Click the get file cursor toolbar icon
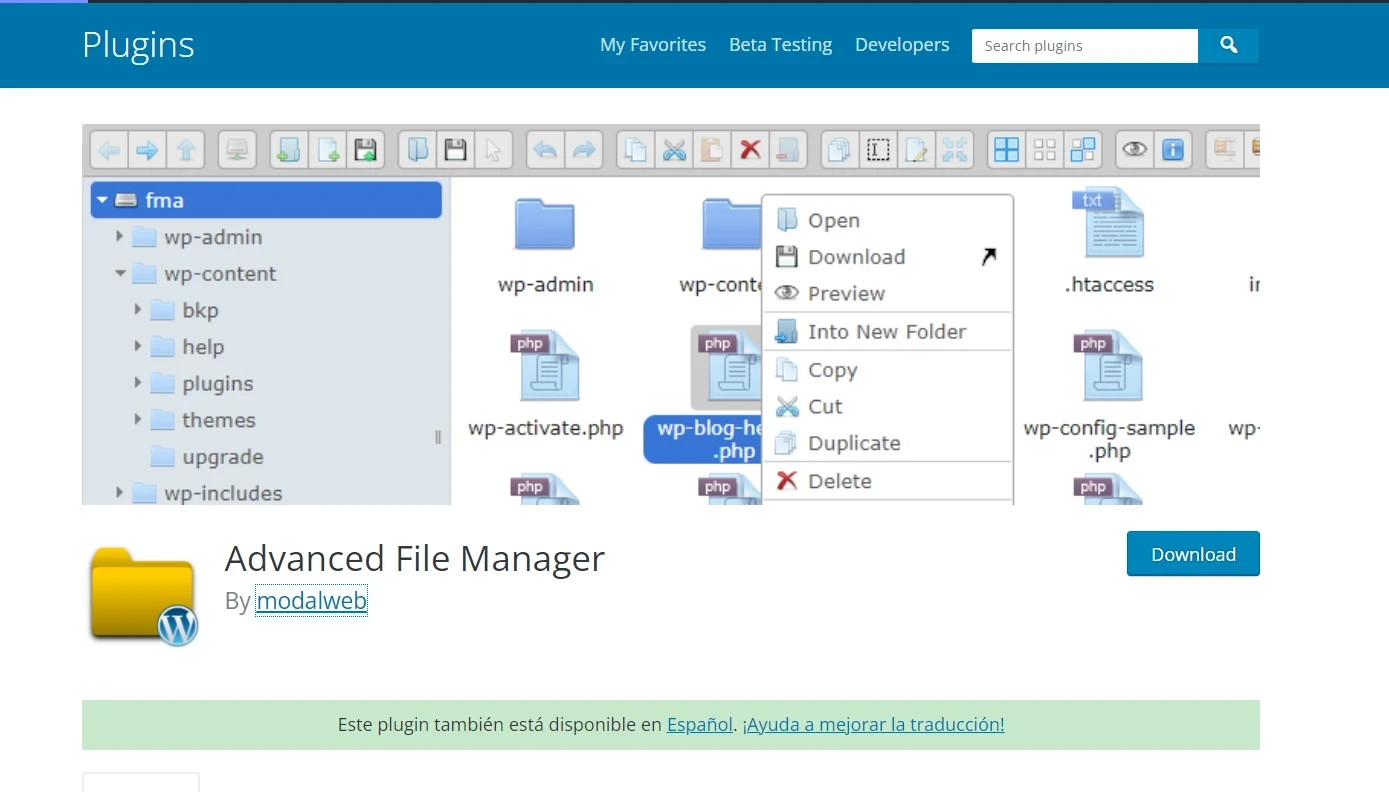 (x=493, y=150)
